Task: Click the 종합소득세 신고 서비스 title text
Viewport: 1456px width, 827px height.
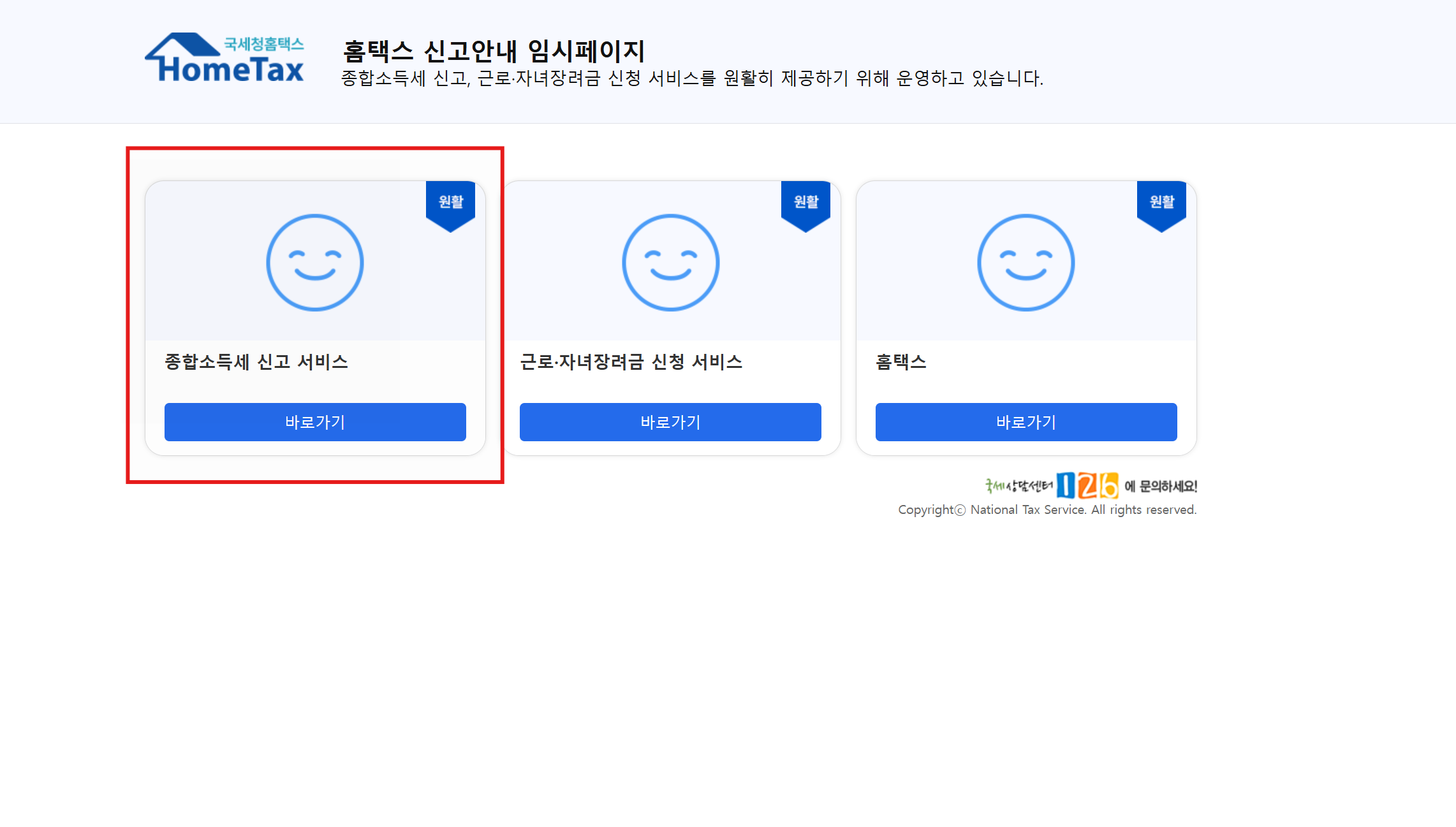Action: pos(256,362)
